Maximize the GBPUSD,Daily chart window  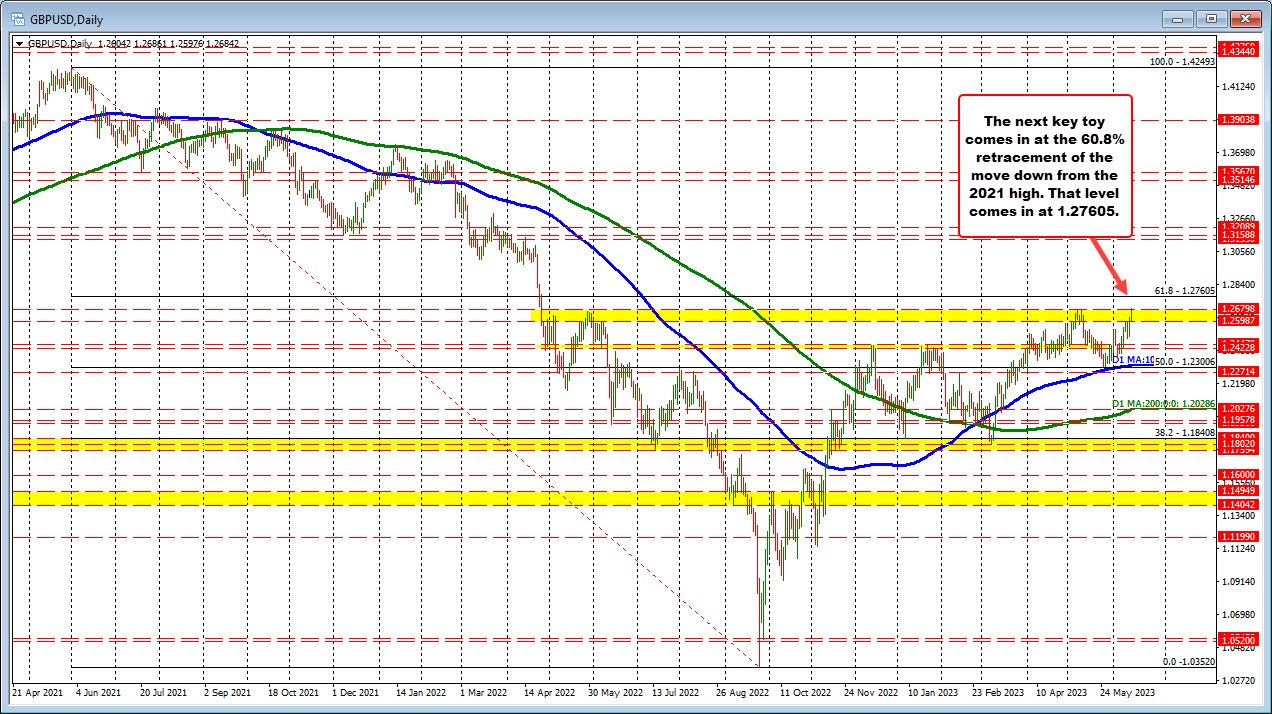coord(1212,18)
